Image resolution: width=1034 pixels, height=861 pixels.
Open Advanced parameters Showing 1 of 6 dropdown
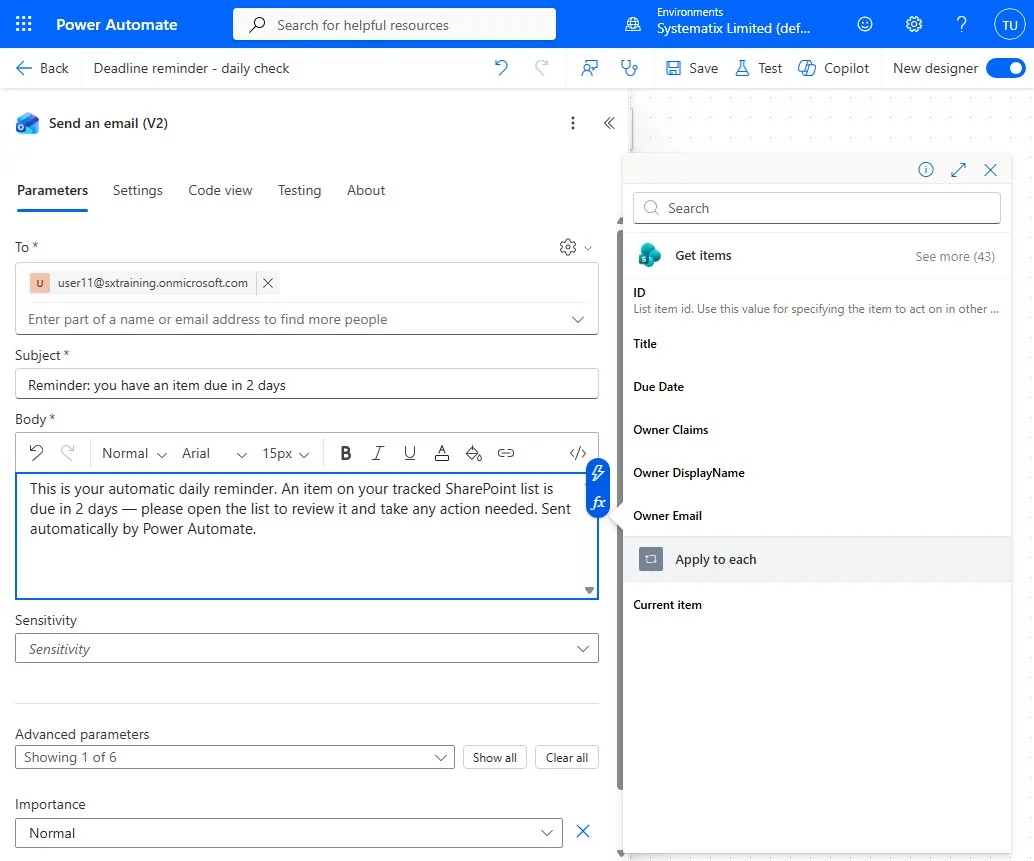[x=235, y=757]
